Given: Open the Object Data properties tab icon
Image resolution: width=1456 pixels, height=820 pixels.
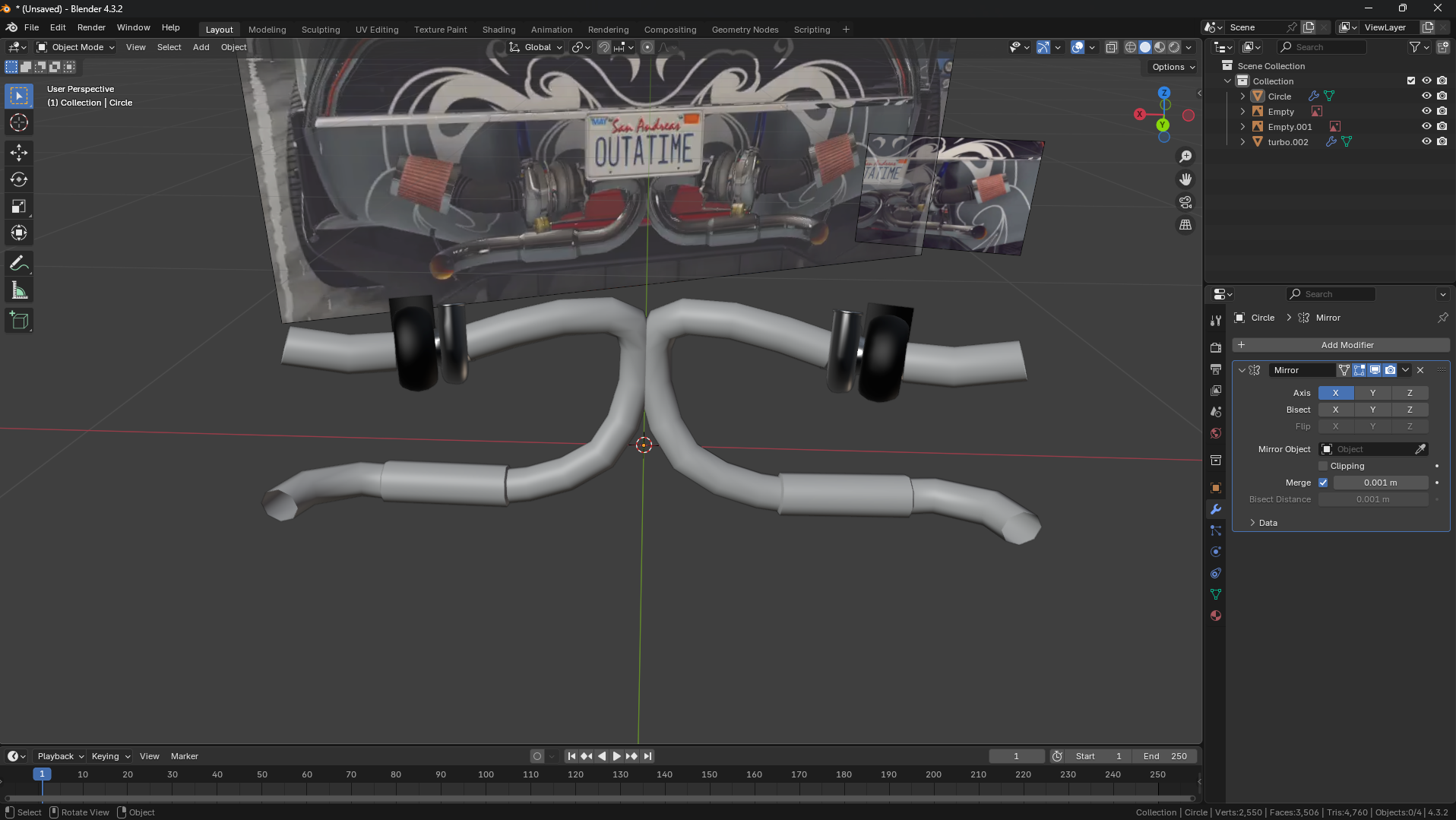Looking at the screenshot, I should [x=1216, y=594].
